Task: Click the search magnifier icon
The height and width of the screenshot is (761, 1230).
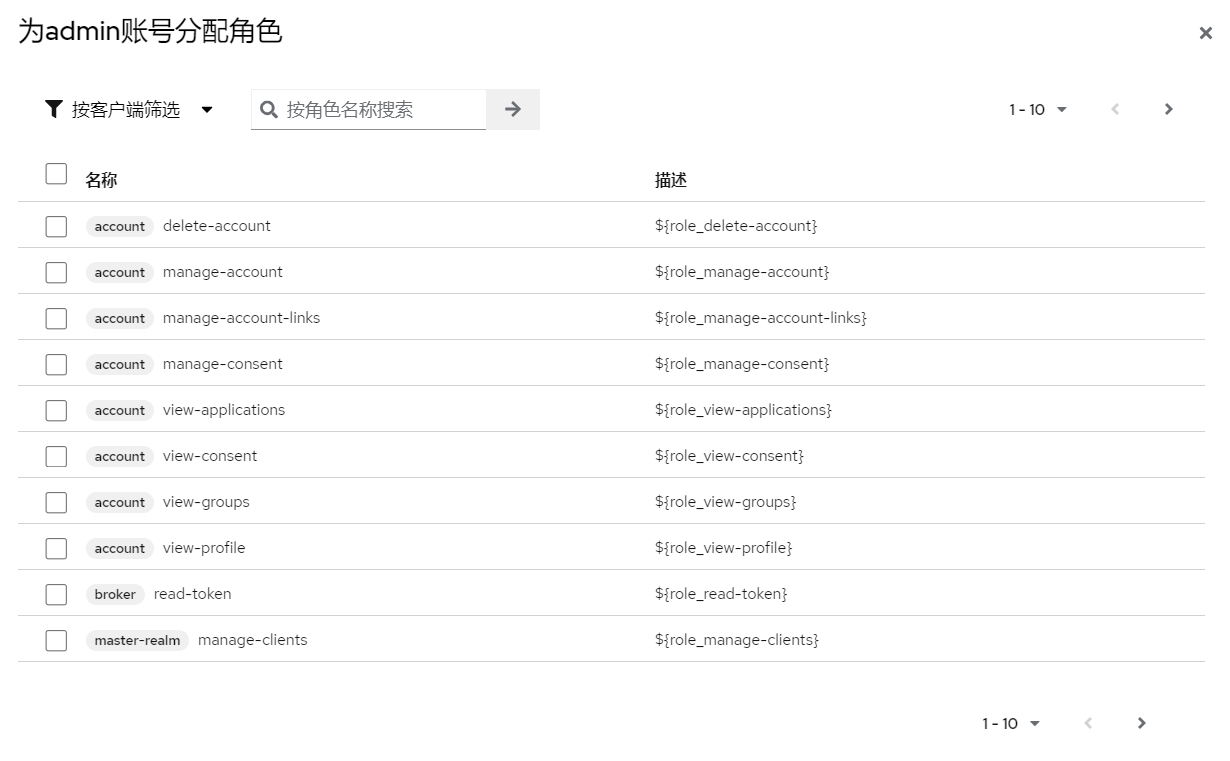Action: [x=268, y=109]
